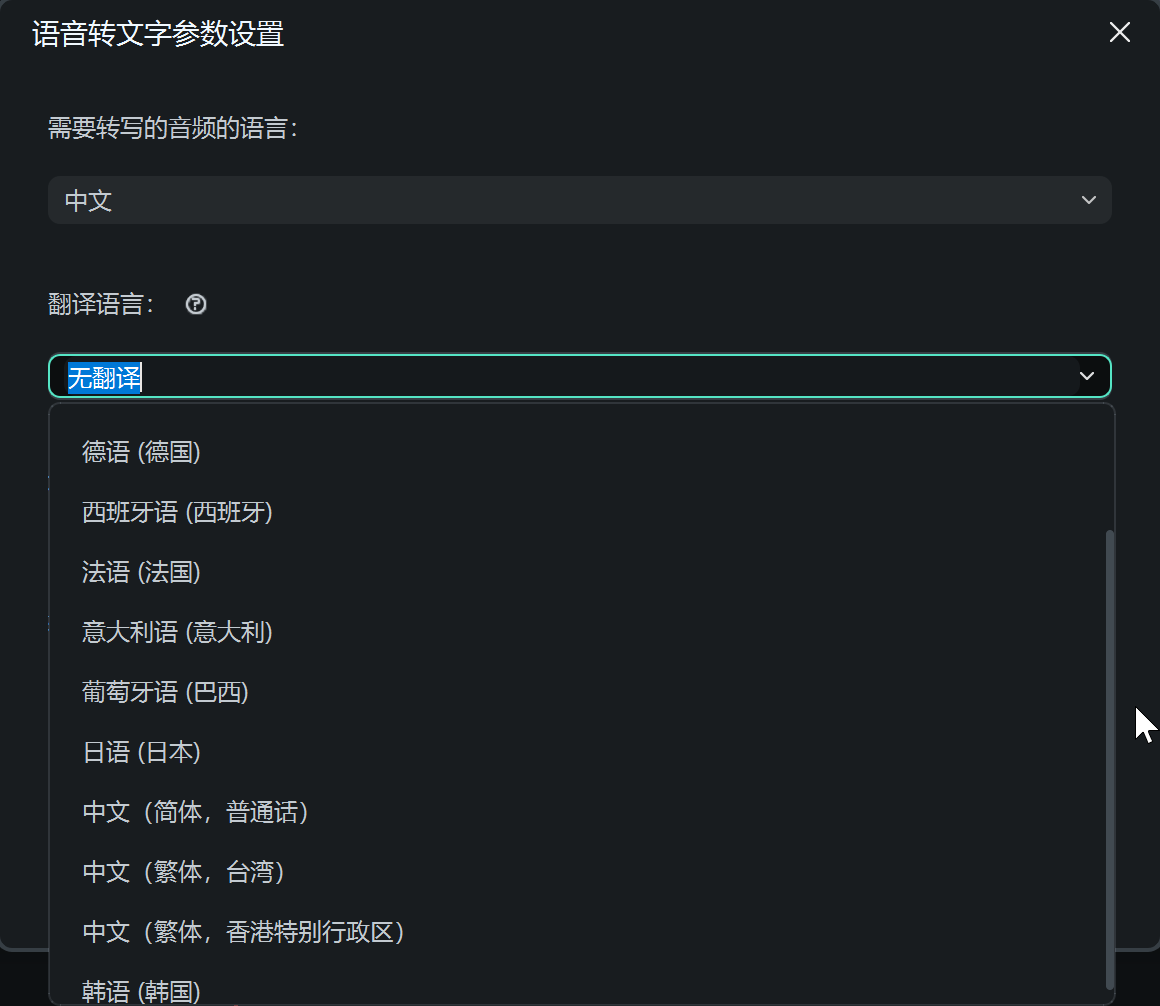
Task: Select 德语 (德国) as translation language
Action: pyautogui.click(x=141, y=452)
